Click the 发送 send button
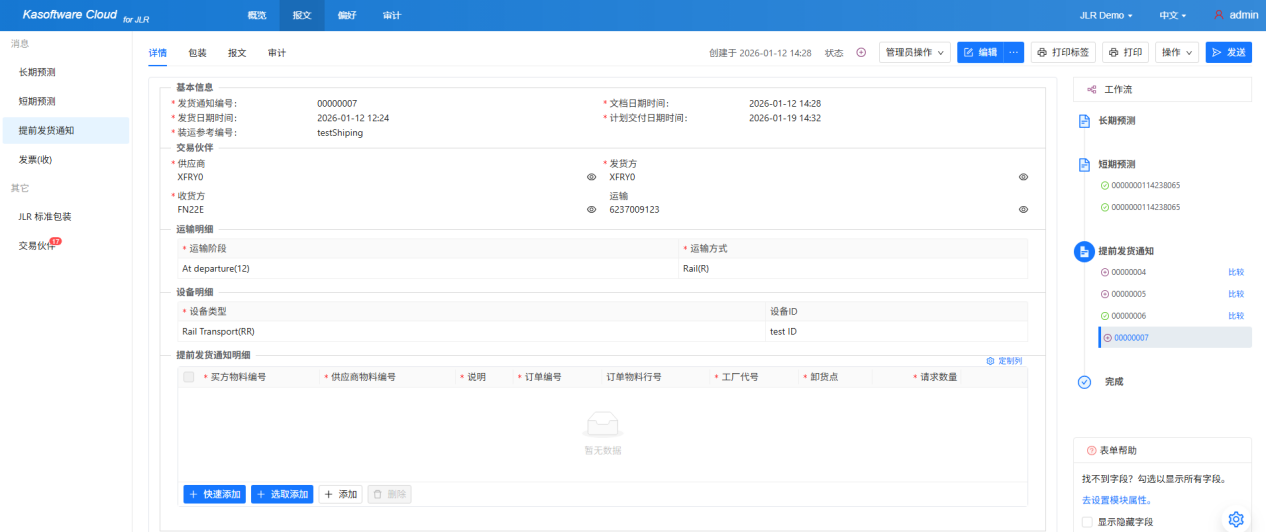Screen dimensions: 1266x532 click(1228, 52)
